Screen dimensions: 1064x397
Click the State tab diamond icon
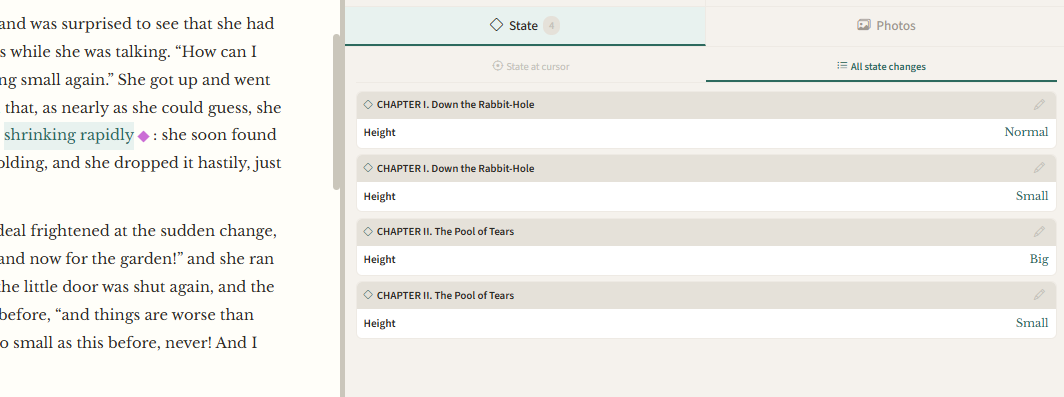tap(496, 25)
